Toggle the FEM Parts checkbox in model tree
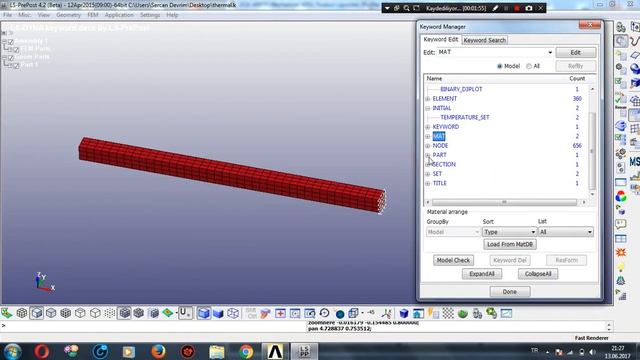The width and height of the screenshot is (640, 360). [16, 49]
